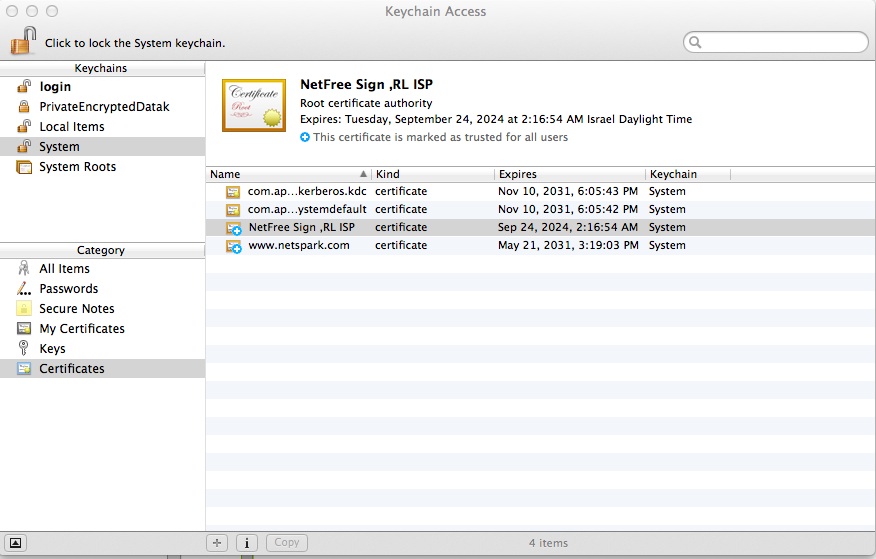Show the Keys category

(102, 349)
